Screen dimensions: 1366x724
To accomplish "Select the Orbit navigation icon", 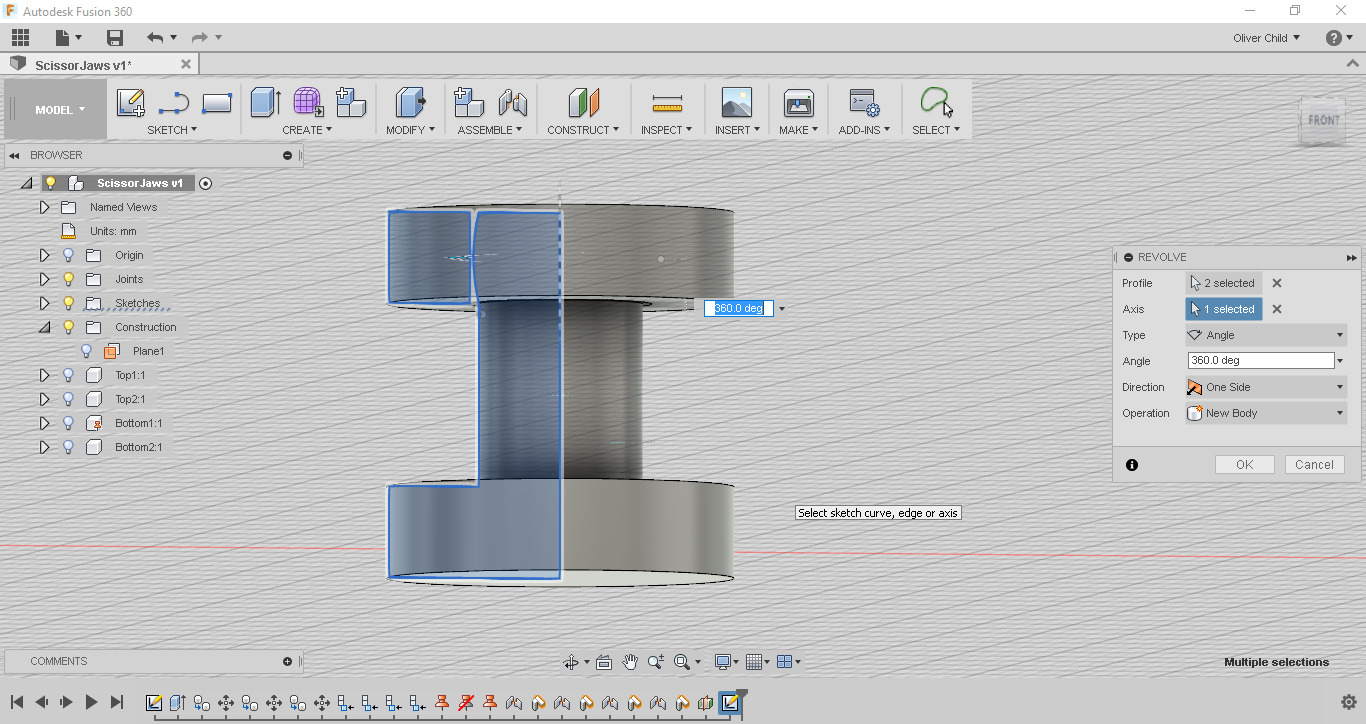I will (572, 662).
